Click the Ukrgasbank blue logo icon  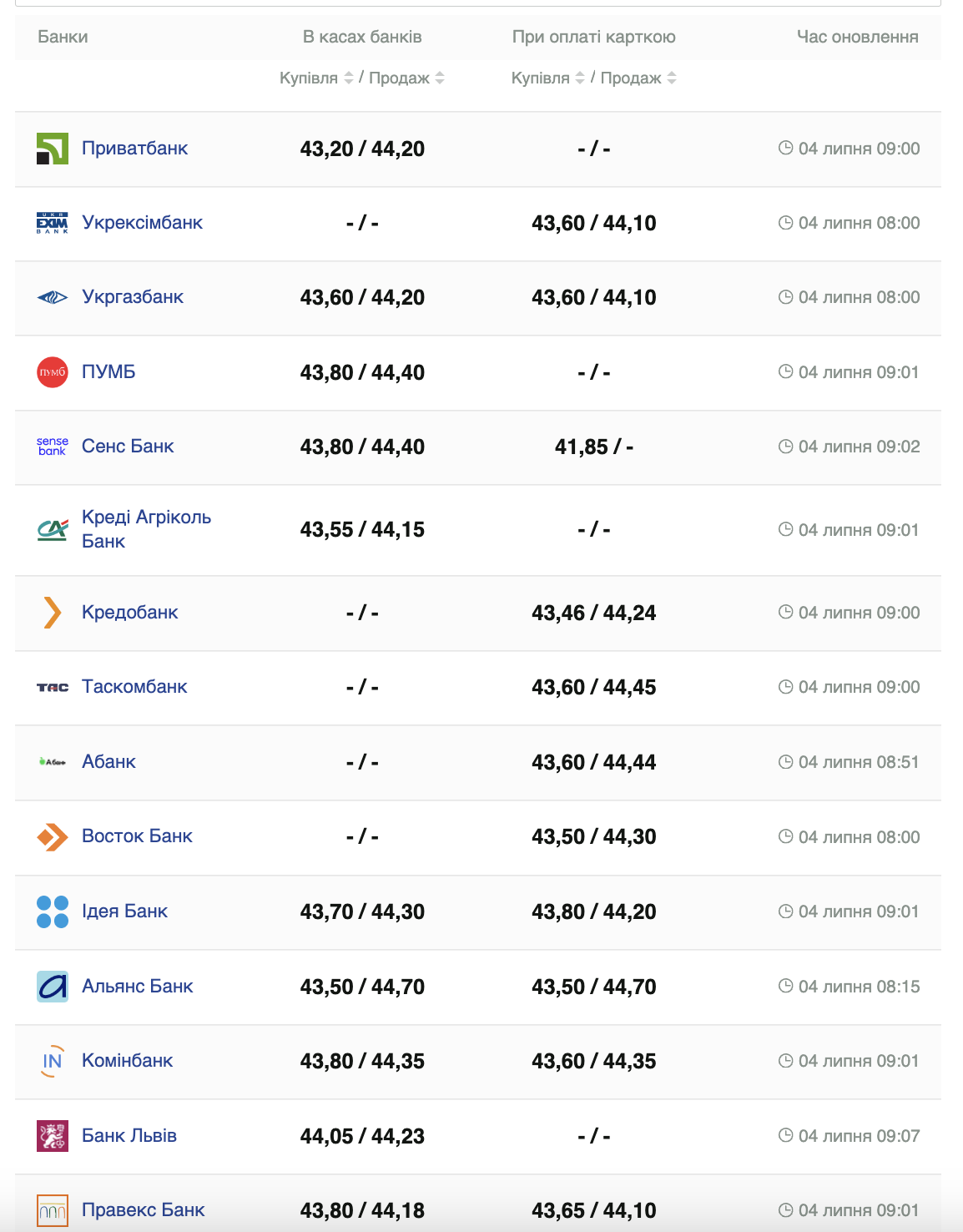pyautogui.click(x=53, y=297)
